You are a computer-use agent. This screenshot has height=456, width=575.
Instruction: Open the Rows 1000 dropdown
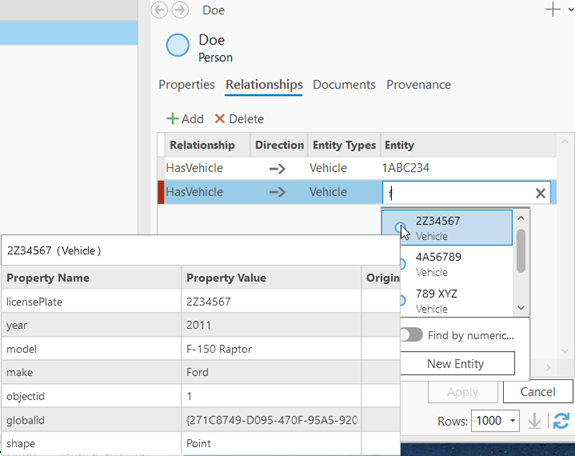495,420
